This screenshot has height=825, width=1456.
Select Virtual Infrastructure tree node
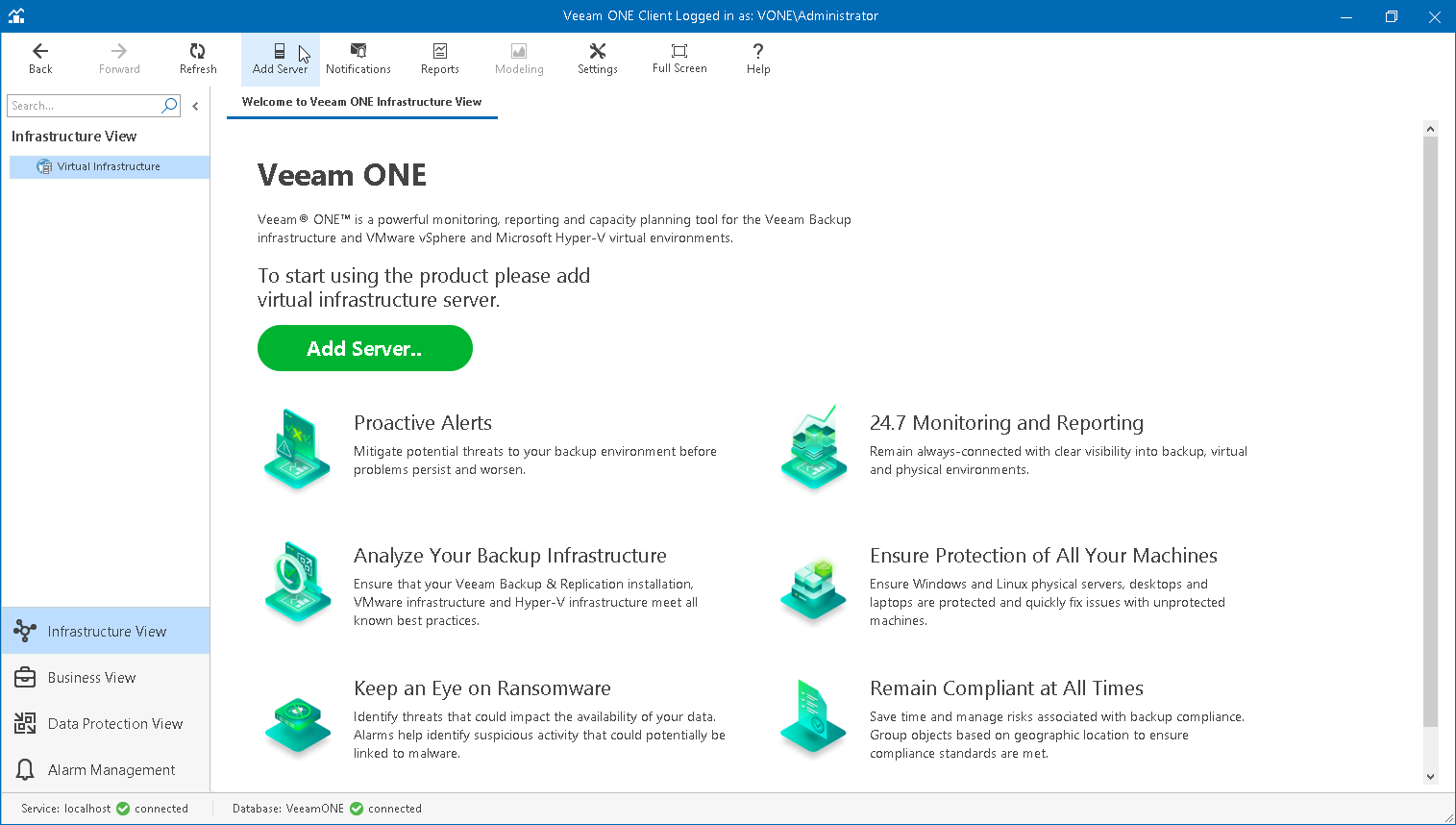click(109, 166)
